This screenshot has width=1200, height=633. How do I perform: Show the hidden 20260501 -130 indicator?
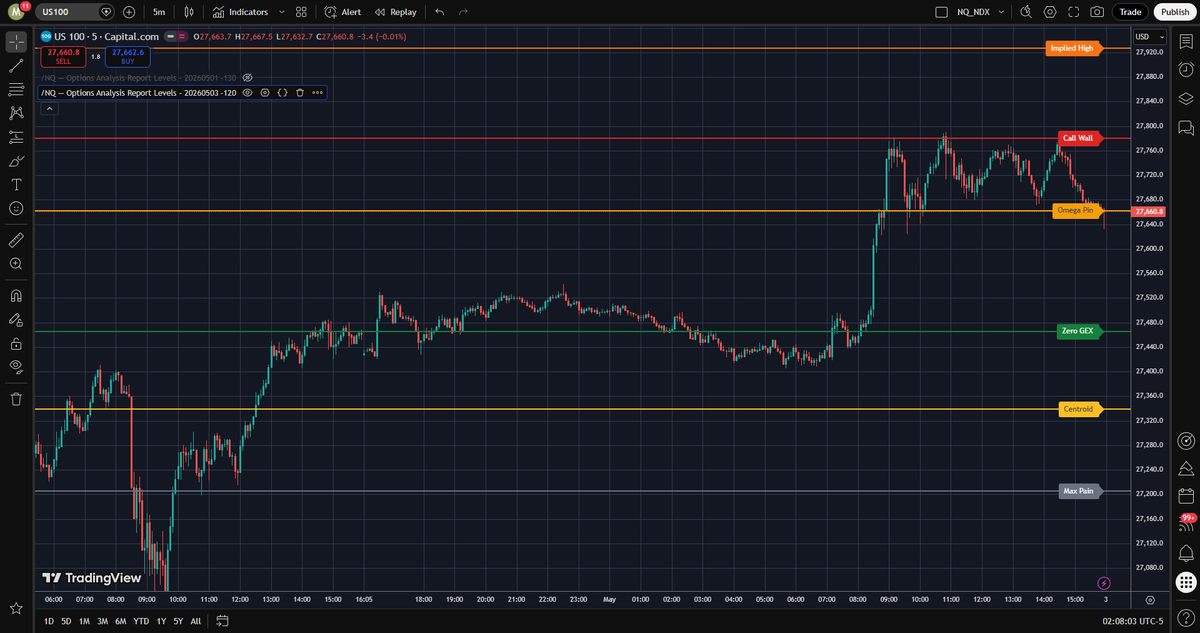[248, 77]
